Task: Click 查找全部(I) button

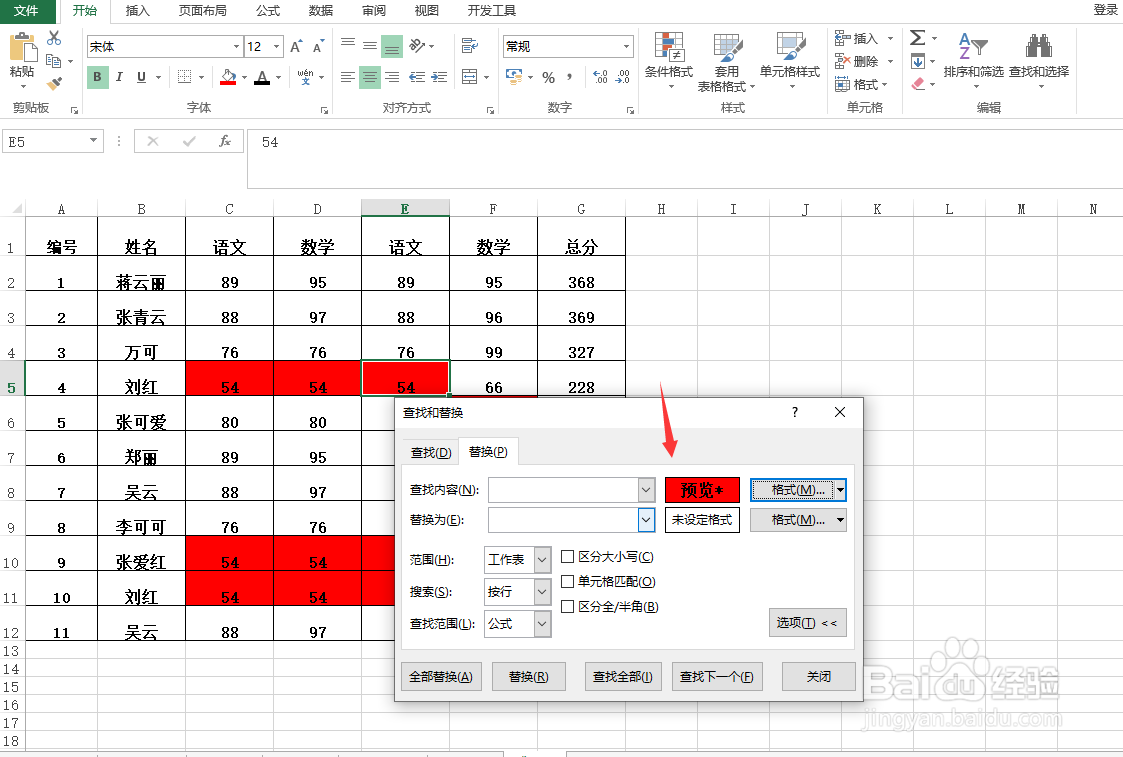Action: (x=622, y=677)
